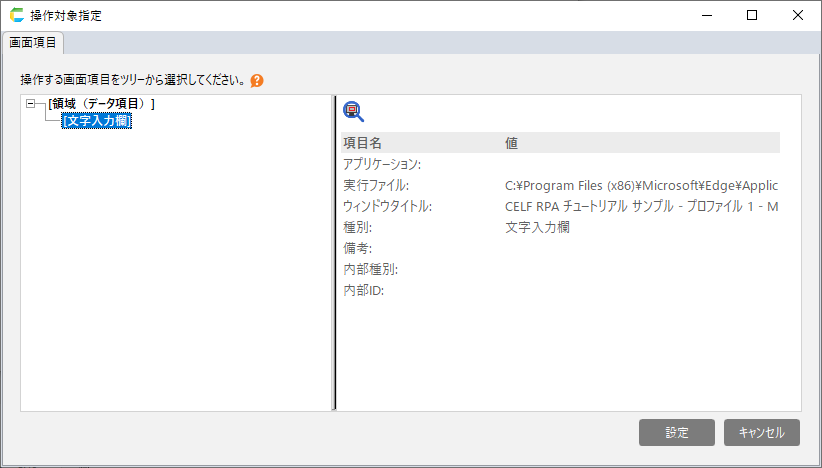Click the CELF app icon in title bar
Viewport: 822px width, 468px height.
pyautogui.click(x=16, y=16)
